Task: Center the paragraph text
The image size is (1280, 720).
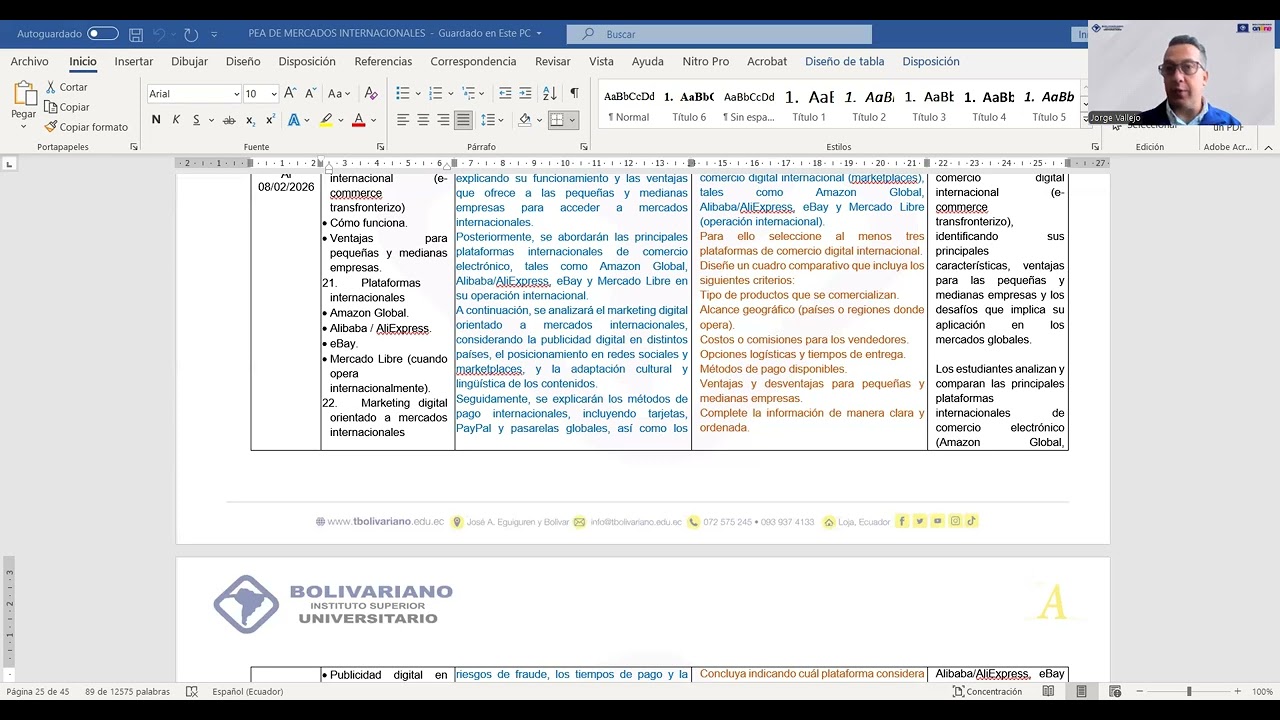Action: click(x=423, y=120)
